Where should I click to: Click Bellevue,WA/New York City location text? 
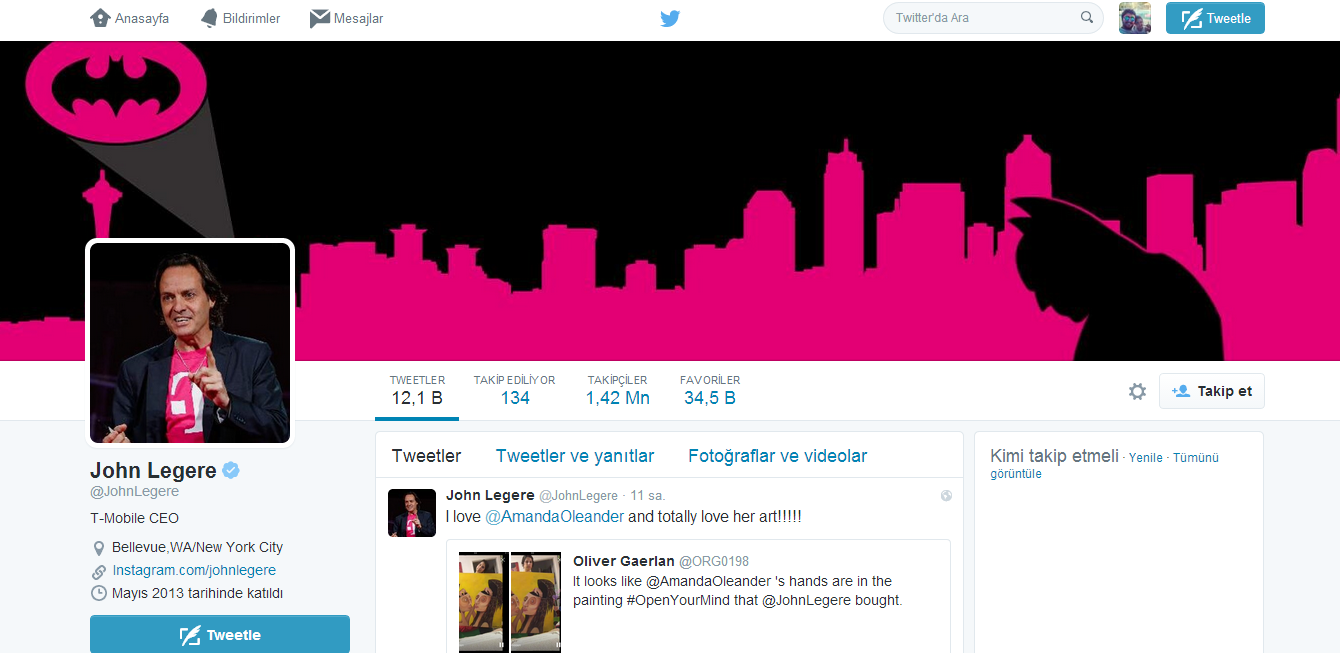point(198,547)
